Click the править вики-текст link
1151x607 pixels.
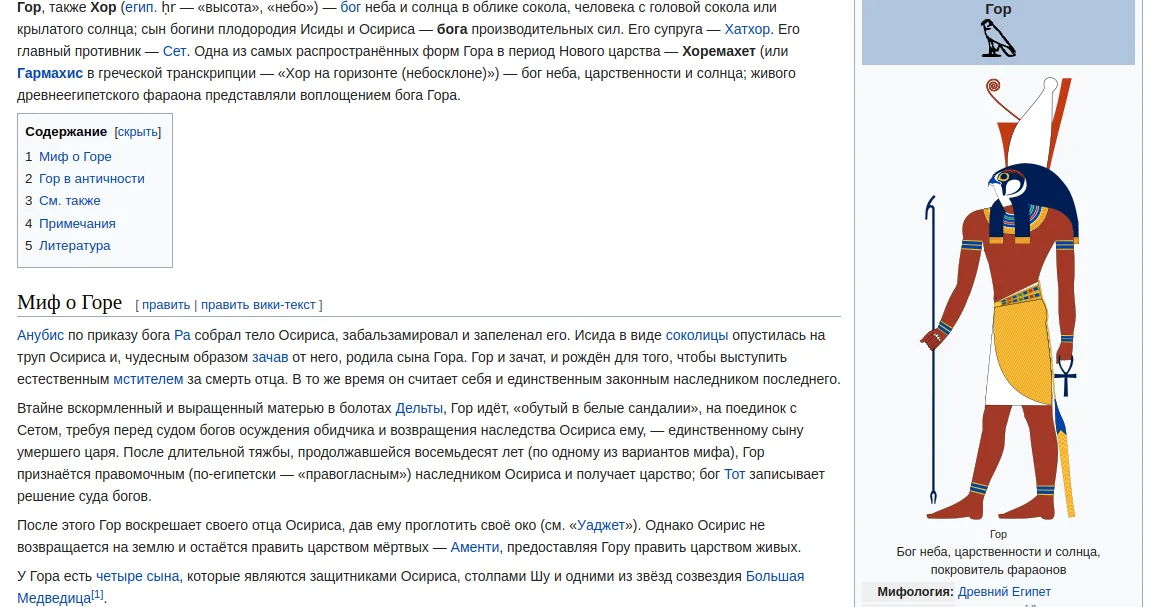(258, 305)
